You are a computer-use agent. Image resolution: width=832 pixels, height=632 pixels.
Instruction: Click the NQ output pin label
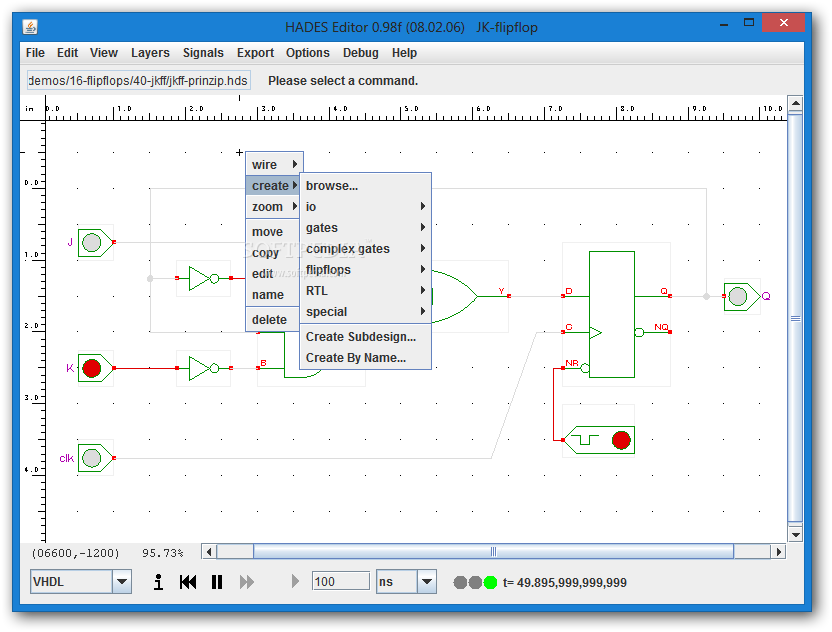pyautogui.click(x=661, y=326)
